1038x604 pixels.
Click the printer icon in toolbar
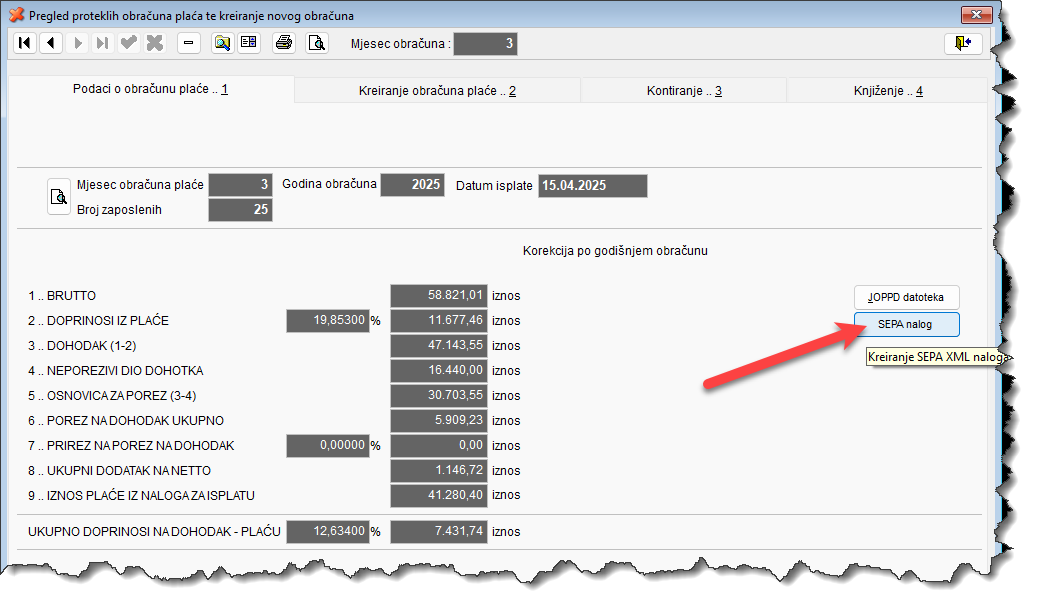[x=284, y=43]
